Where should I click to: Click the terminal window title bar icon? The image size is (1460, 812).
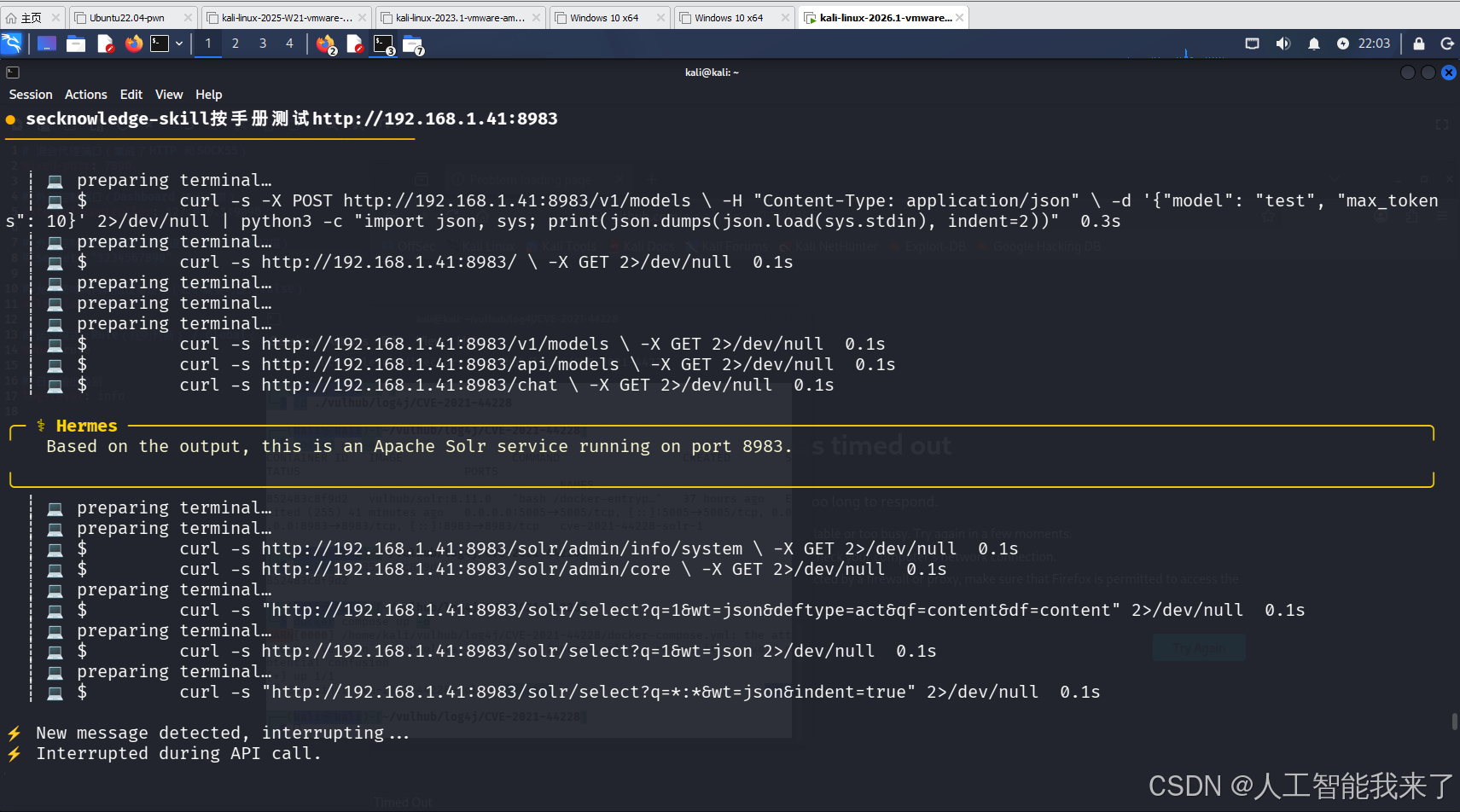(x=13, y=72)
